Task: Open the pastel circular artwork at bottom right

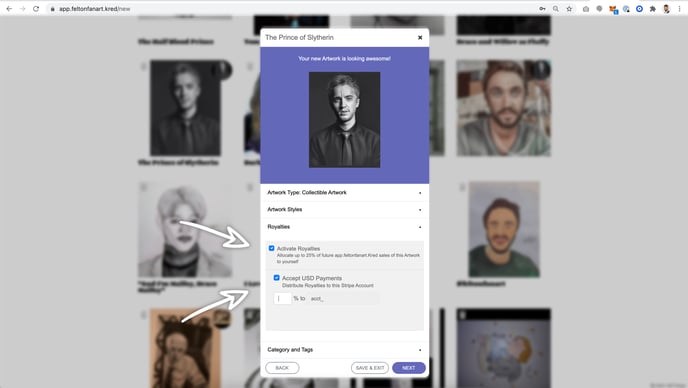Action: click(x=504, y=348)
